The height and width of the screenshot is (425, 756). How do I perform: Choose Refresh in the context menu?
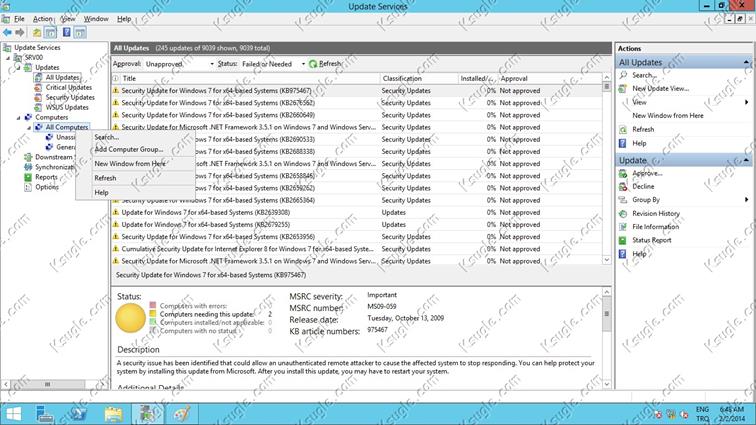pos(135,178)
